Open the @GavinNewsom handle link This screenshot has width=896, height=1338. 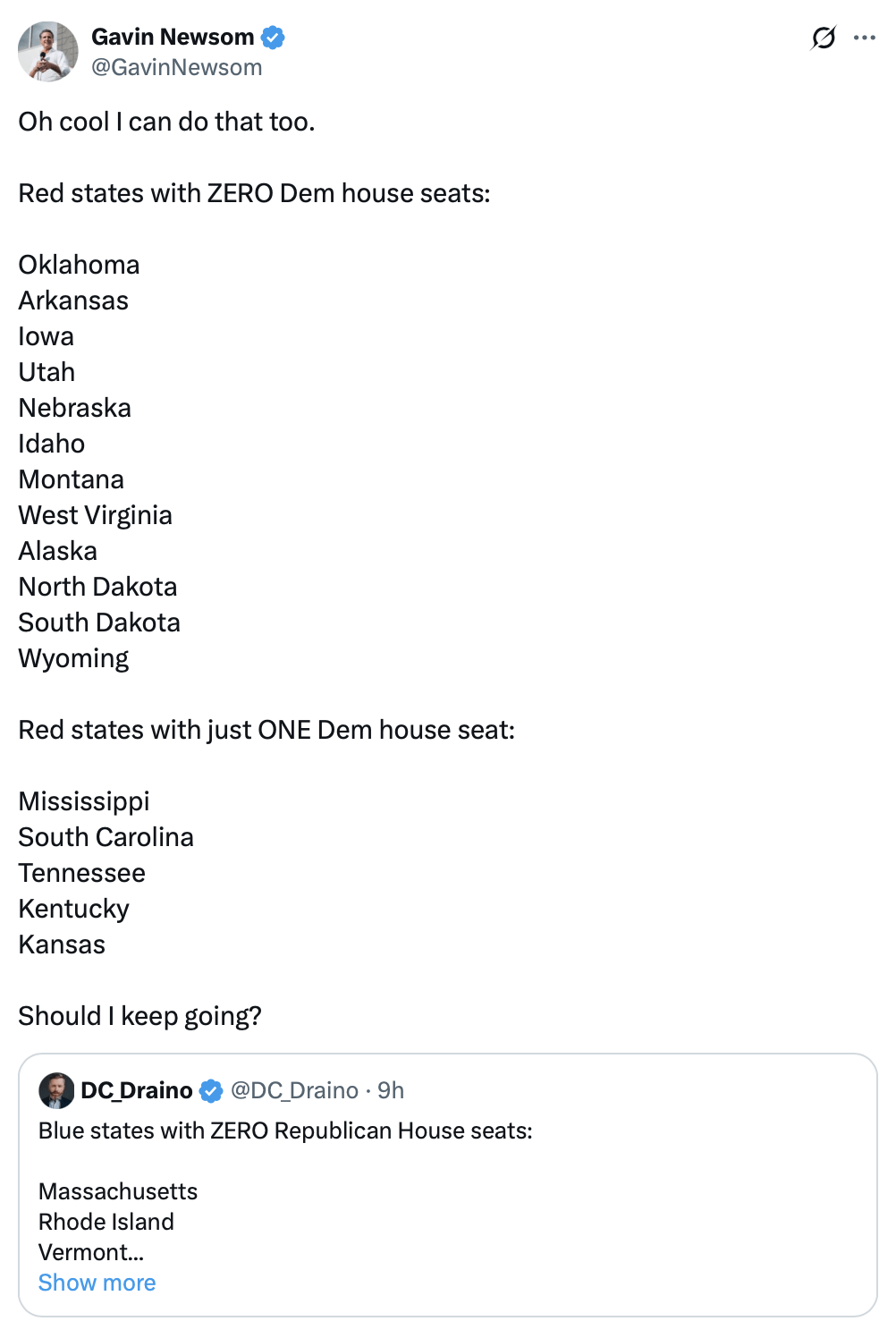pyautogui.click(x=176, y=67)
